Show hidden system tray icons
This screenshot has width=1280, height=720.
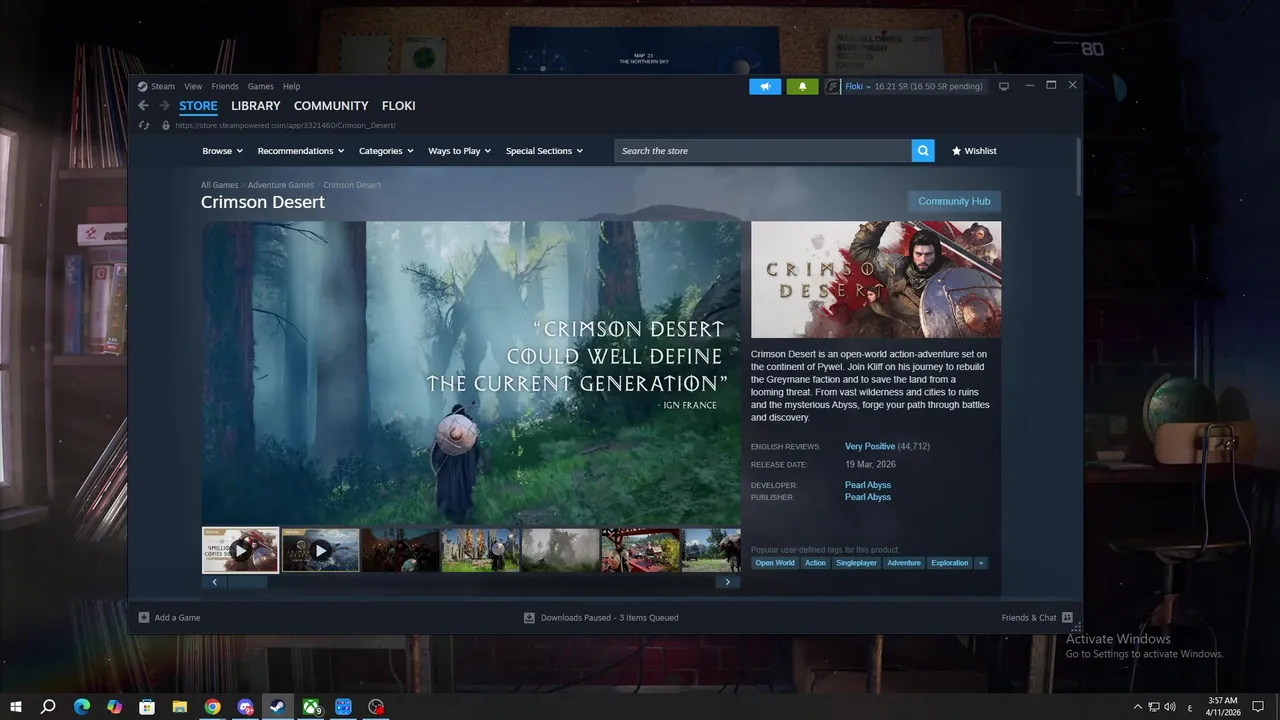(1138, 707)
